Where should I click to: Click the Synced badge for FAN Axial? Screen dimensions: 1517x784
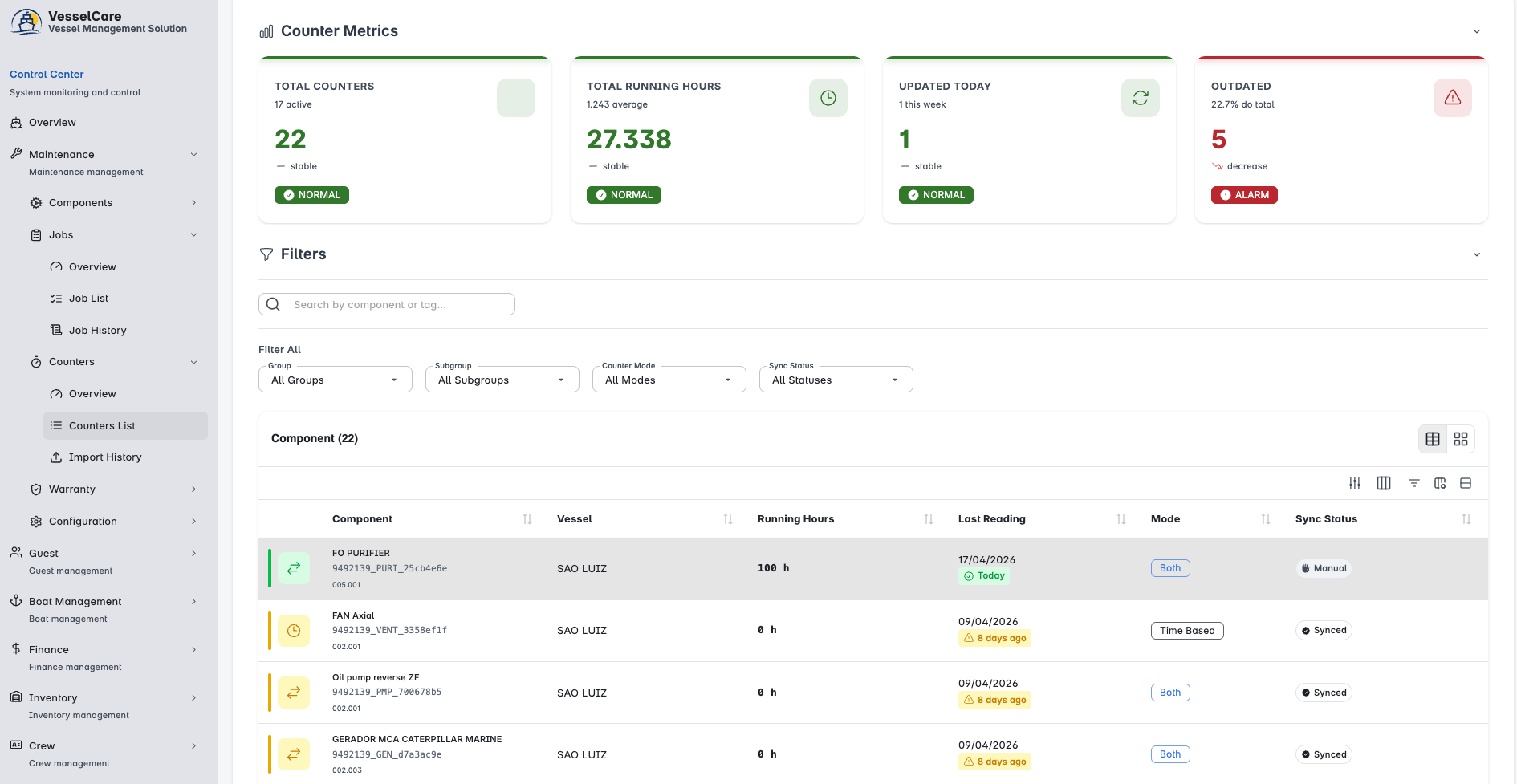click(1324, 631)
